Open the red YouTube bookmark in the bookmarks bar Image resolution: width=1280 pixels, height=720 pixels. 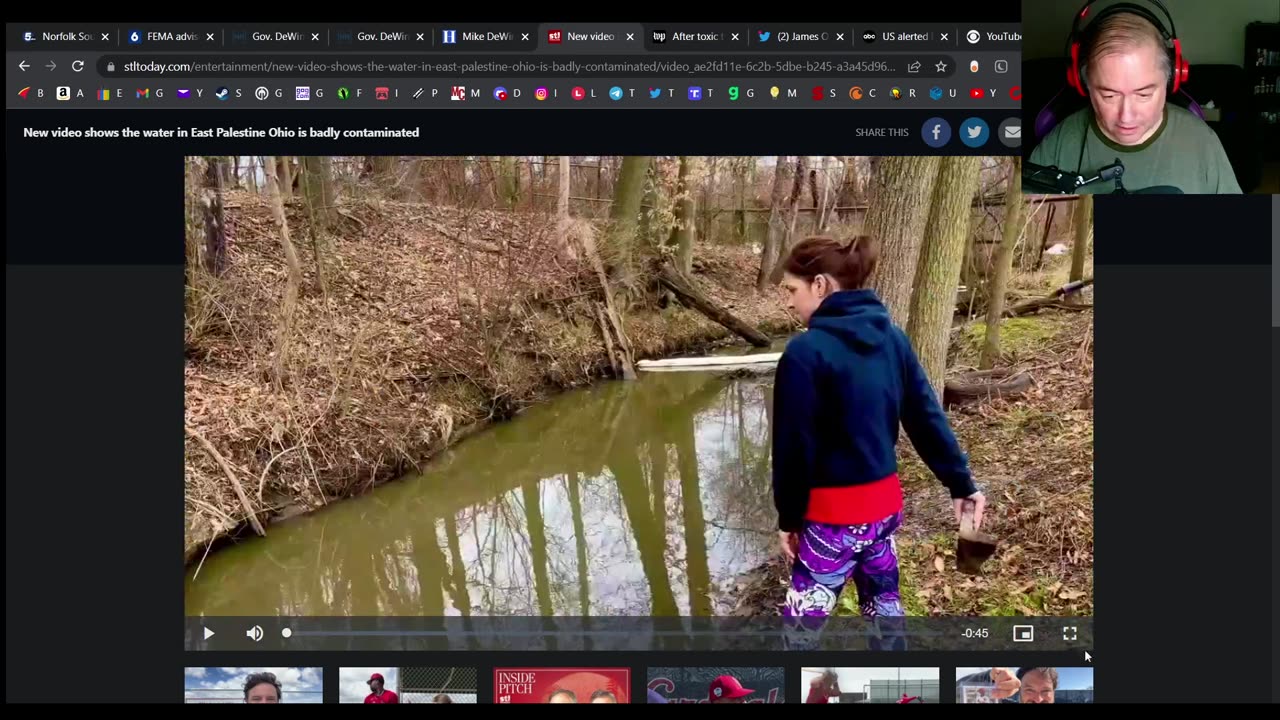[983, 93]
